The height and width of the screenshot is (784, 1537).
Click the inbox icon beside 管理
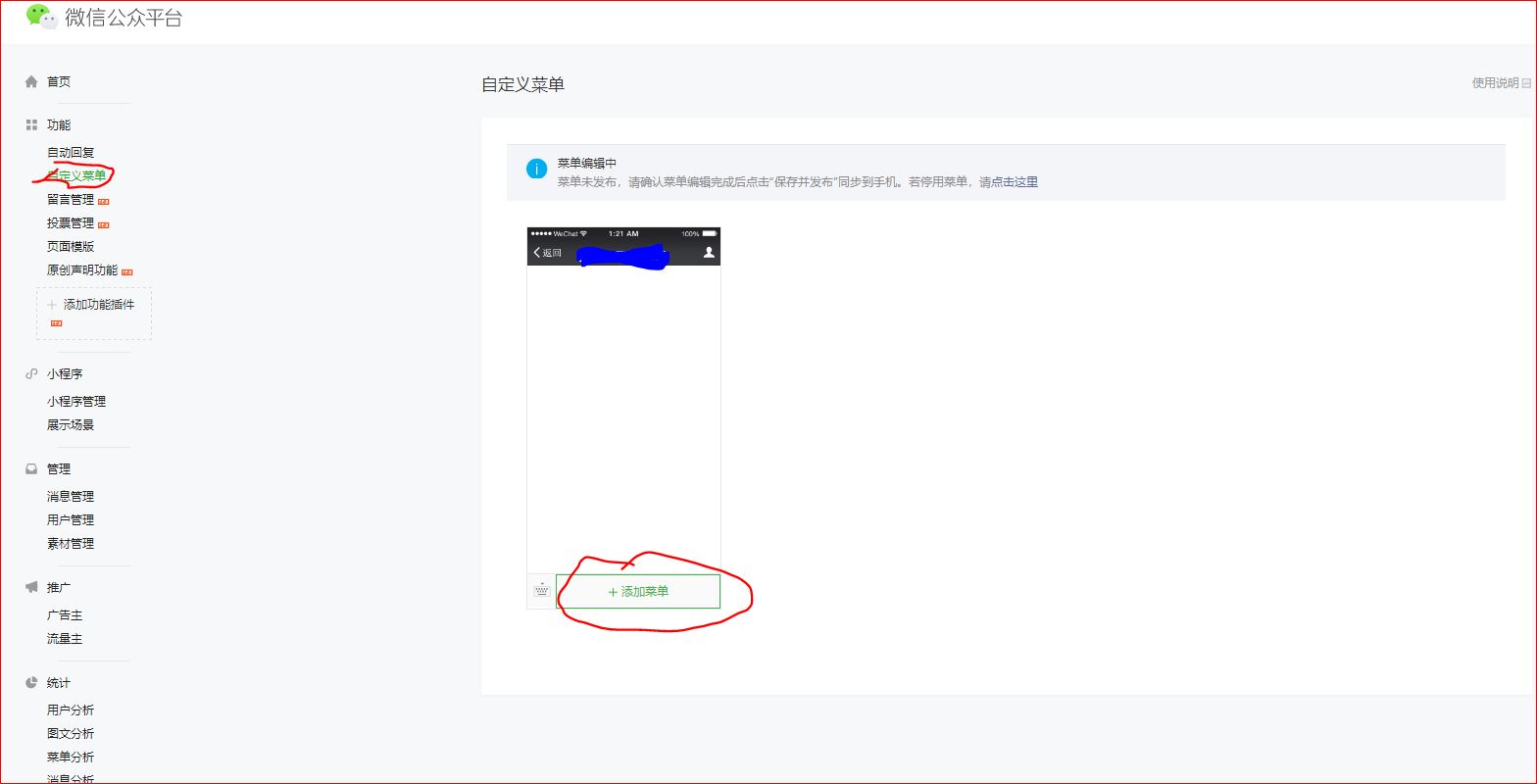coord(31,469)
